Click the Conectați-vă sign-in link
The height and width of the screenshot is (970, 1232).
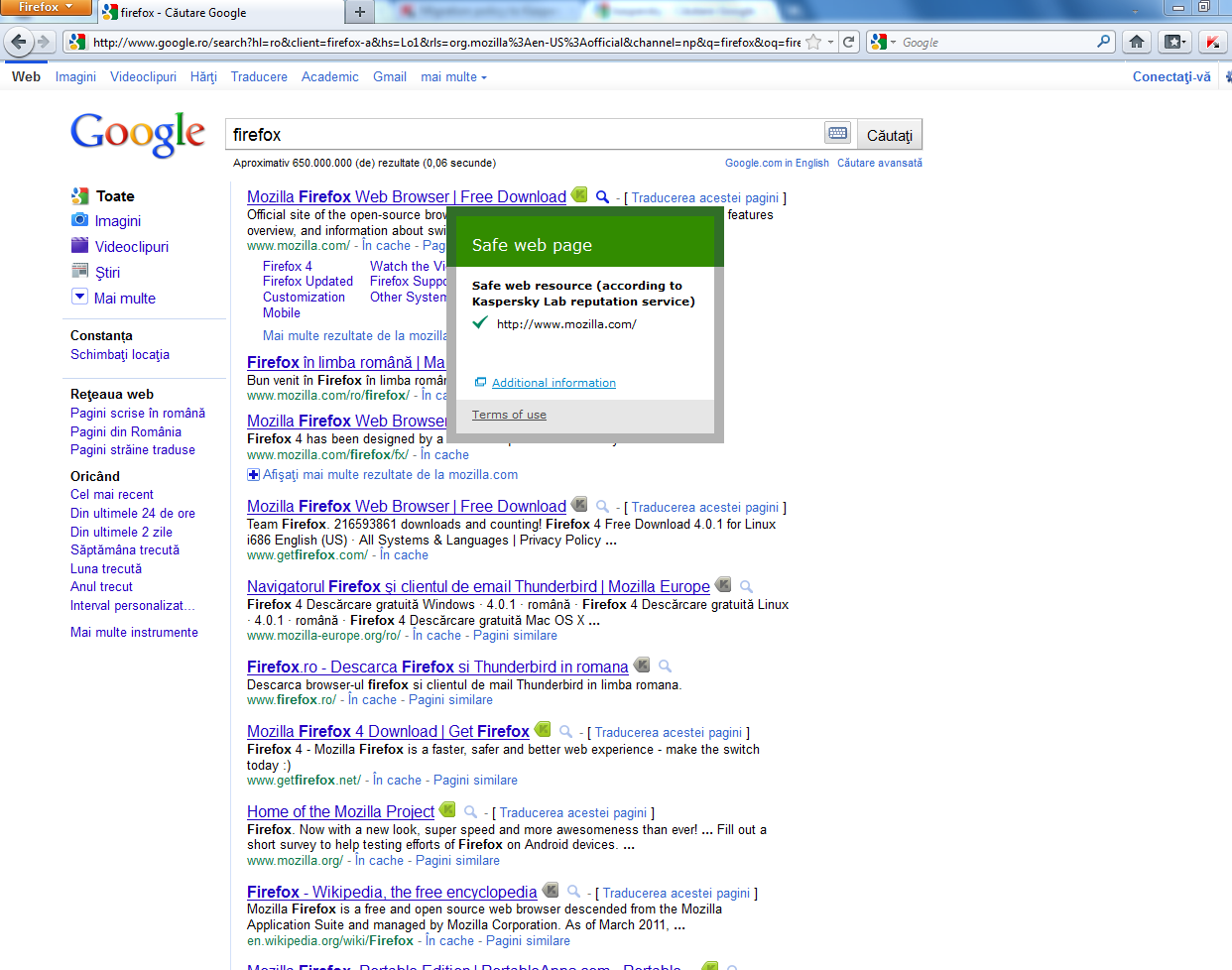point(1171,76)
